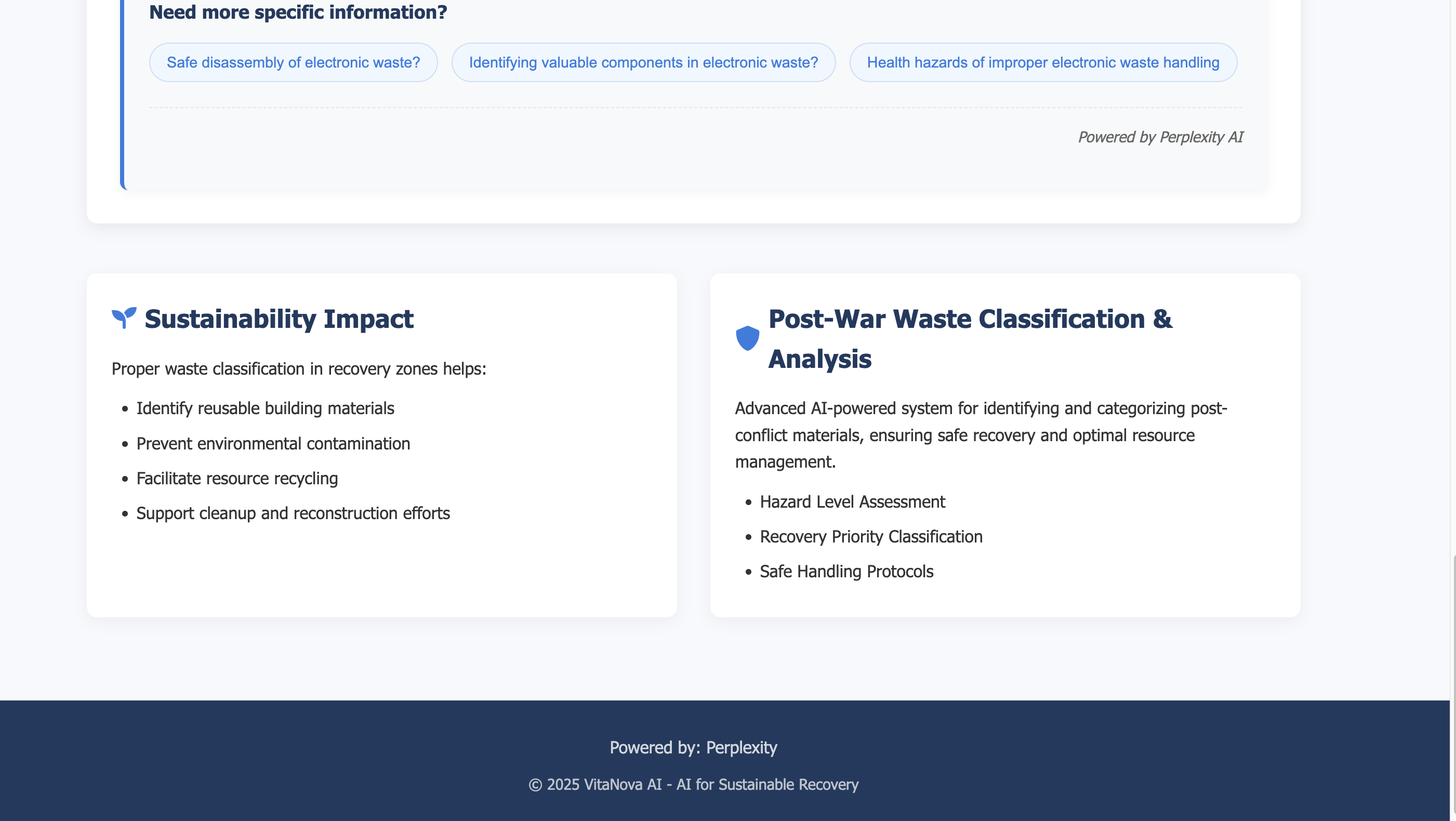Click footer Powered by: Perplexity text
The width and height of the screenshot is (1456, 821).
pos(693,748)
